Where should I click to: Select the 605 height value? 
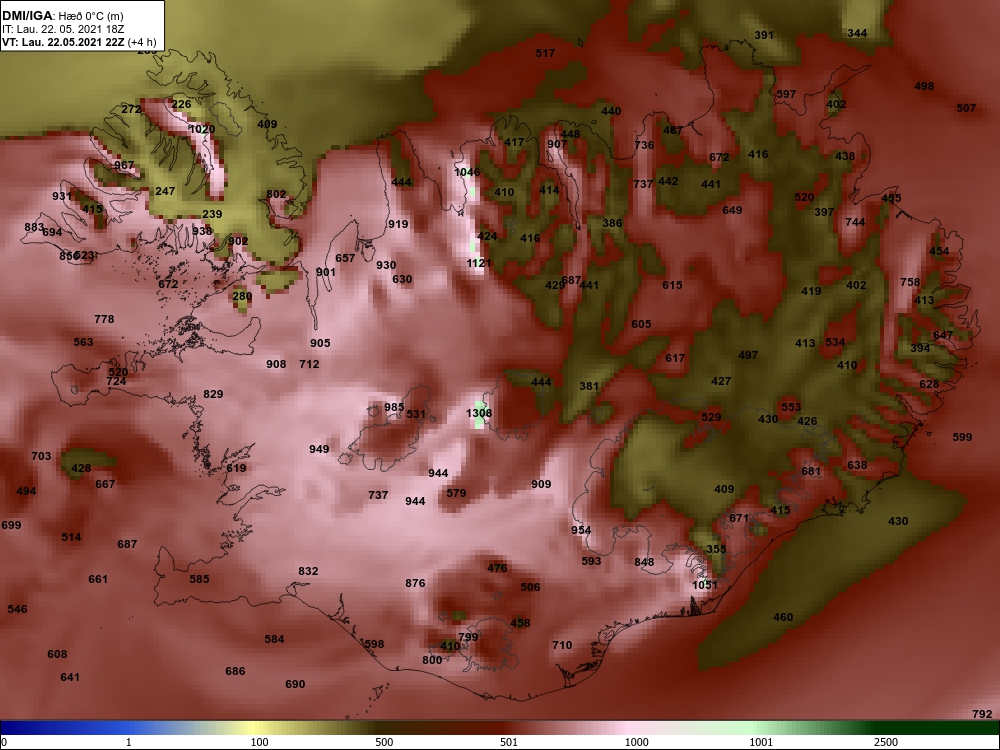(x=641, y=324)
